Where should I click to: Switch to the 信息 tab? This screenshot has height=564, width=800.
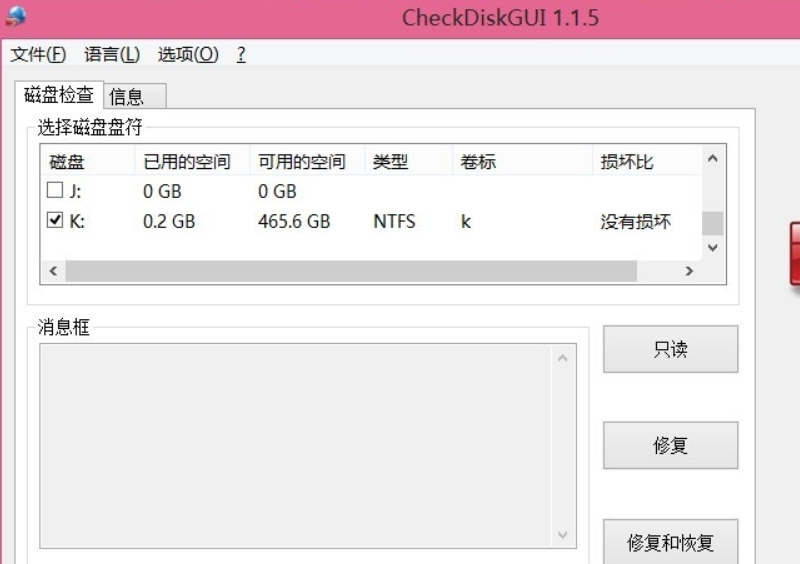[127, 96]
